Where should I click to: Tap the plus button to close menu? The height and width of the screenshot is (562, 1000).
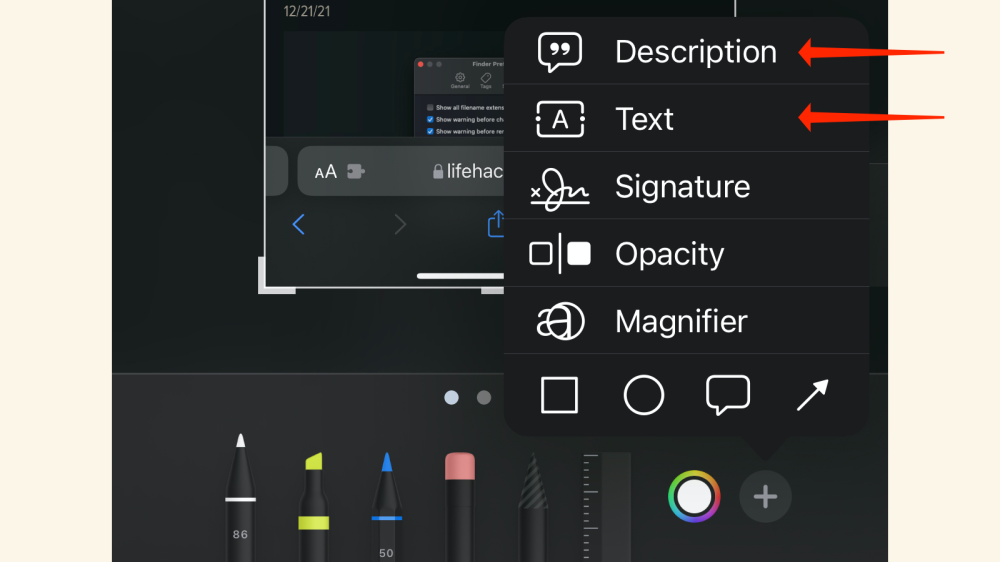[x=765, y=496]
